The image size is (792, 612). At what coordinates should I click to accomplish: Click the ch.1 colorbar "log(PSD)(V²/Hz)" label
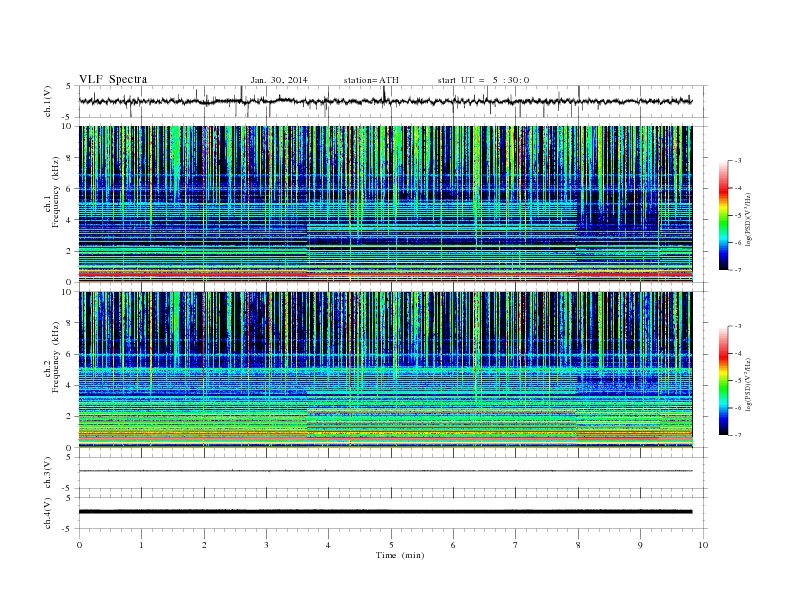[x=748, y=220]
